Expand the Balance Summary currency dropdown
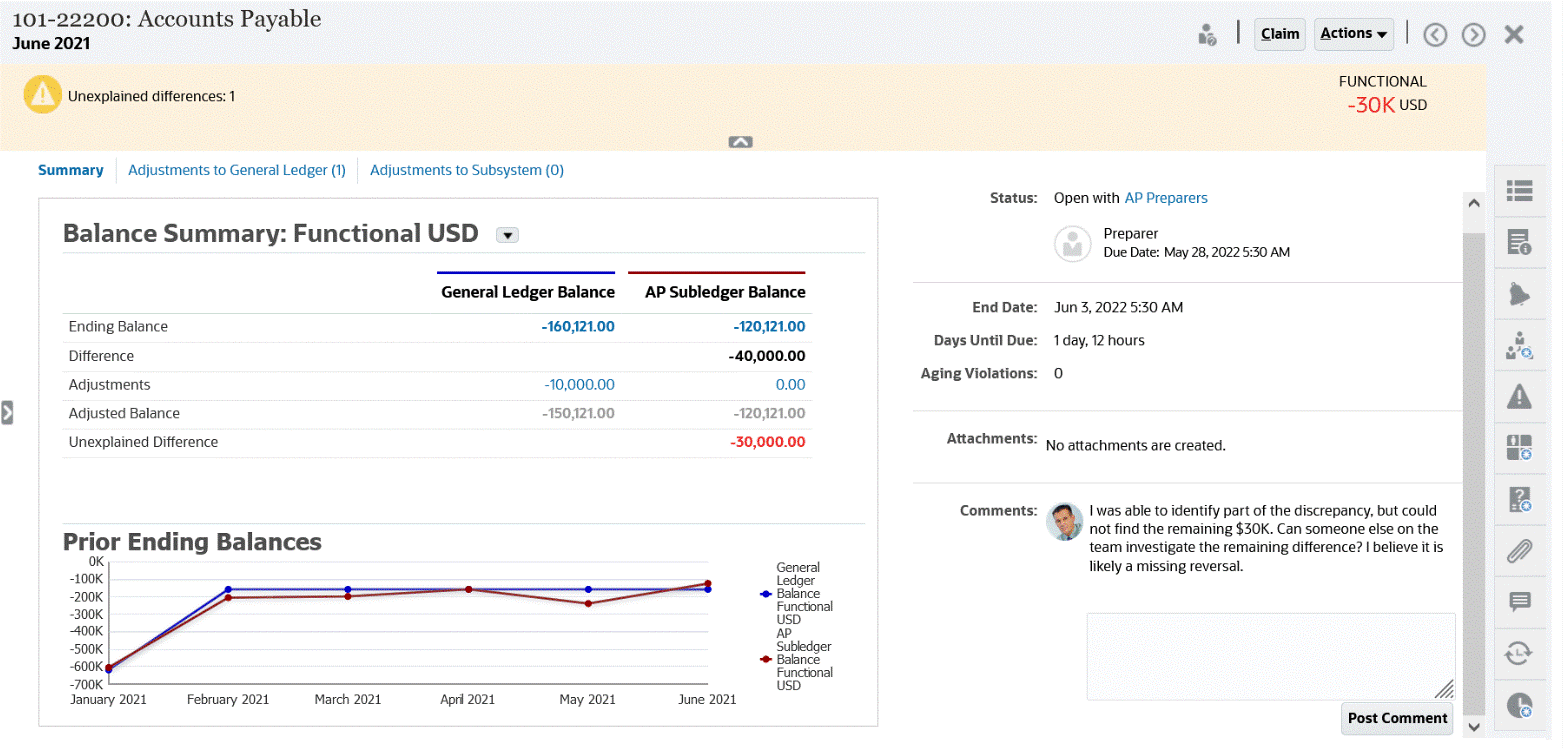The height and width of the screenshot is (749, 1563). (507, 235)
